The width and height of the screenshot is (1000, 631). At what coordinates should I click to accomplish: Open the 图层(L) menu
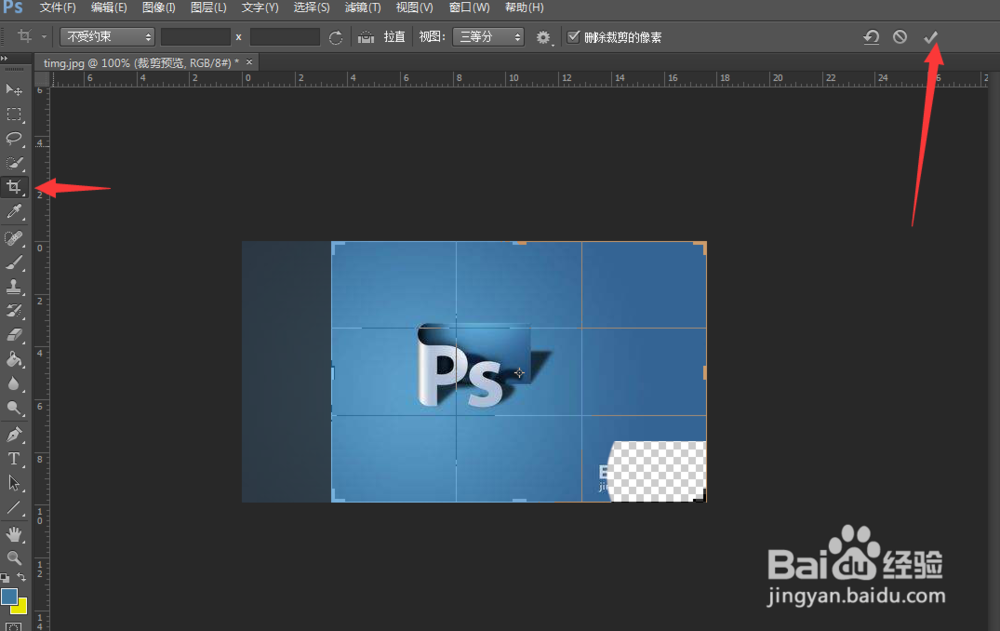[x=208, y=8]
